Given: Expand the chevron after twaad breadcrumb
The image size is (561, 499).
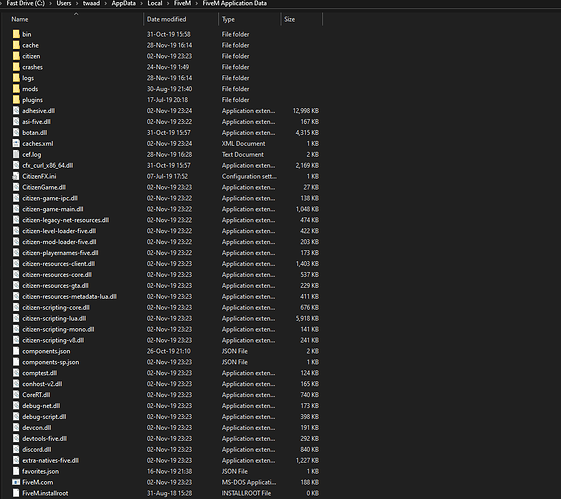Looking at the screenshot, I should point(106,4).
